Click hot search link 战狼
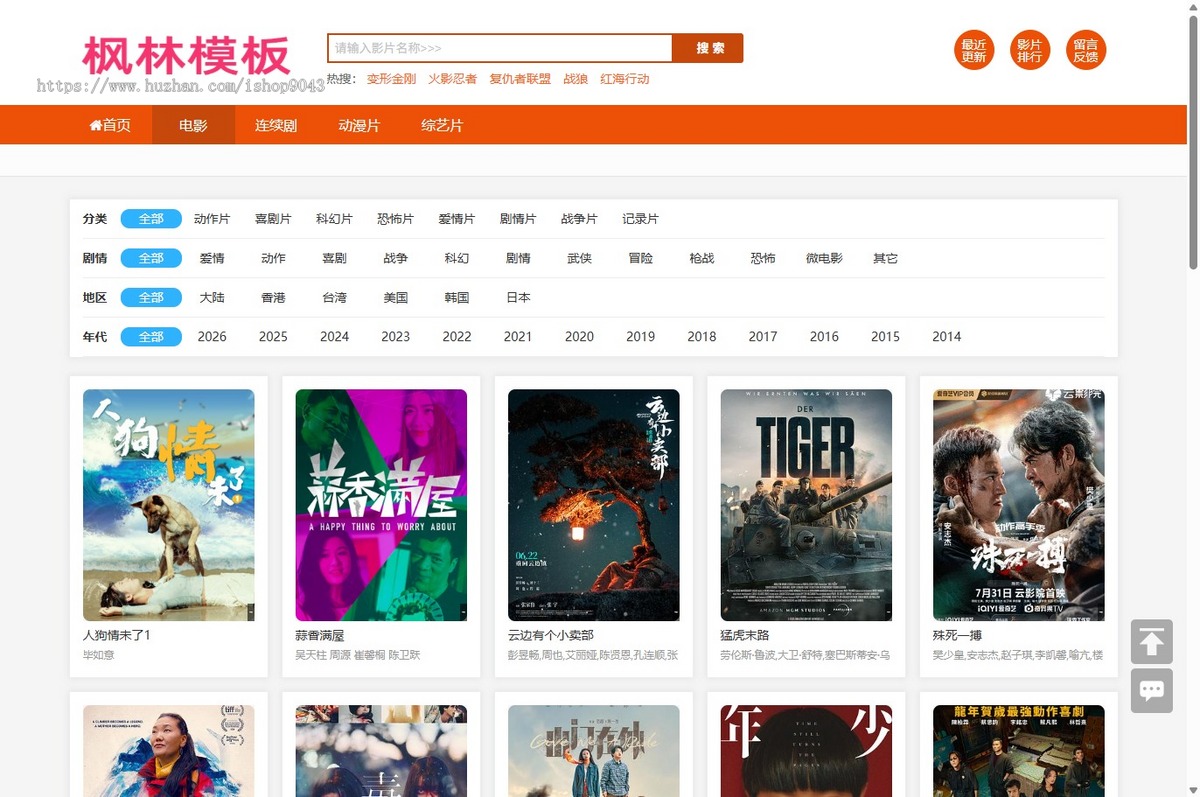 [576, 79]
